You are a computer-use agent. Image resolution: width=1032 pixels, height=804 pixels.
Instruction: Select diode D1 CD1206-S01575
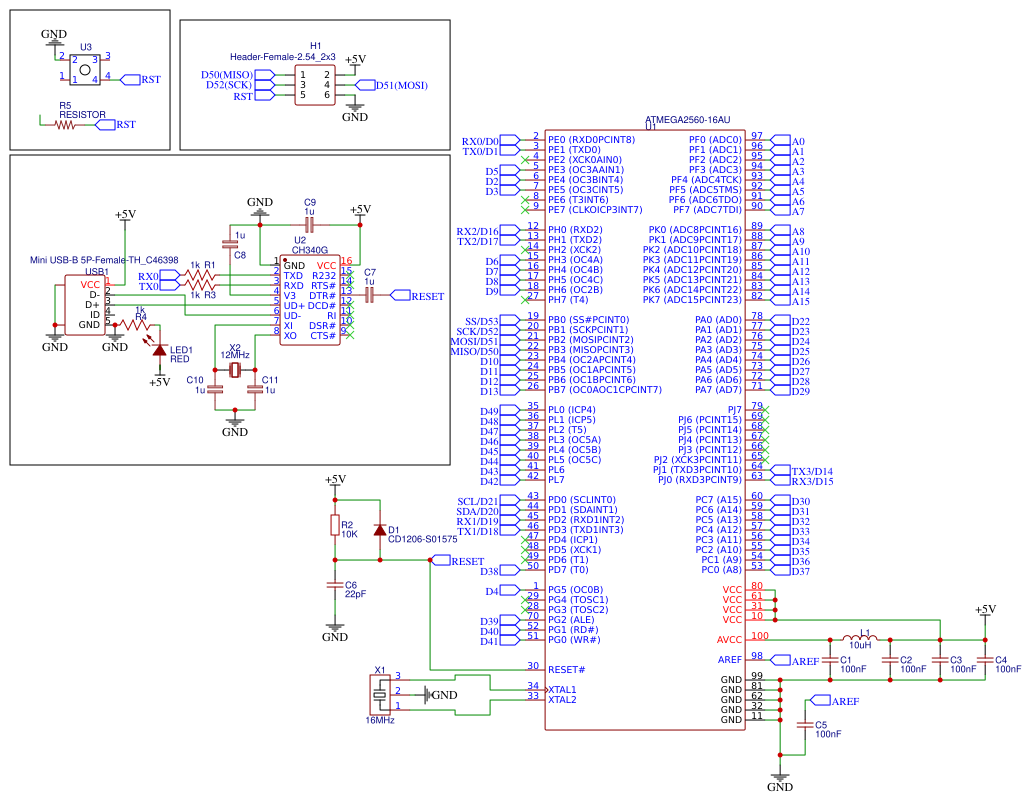click(x=382, y=528)
